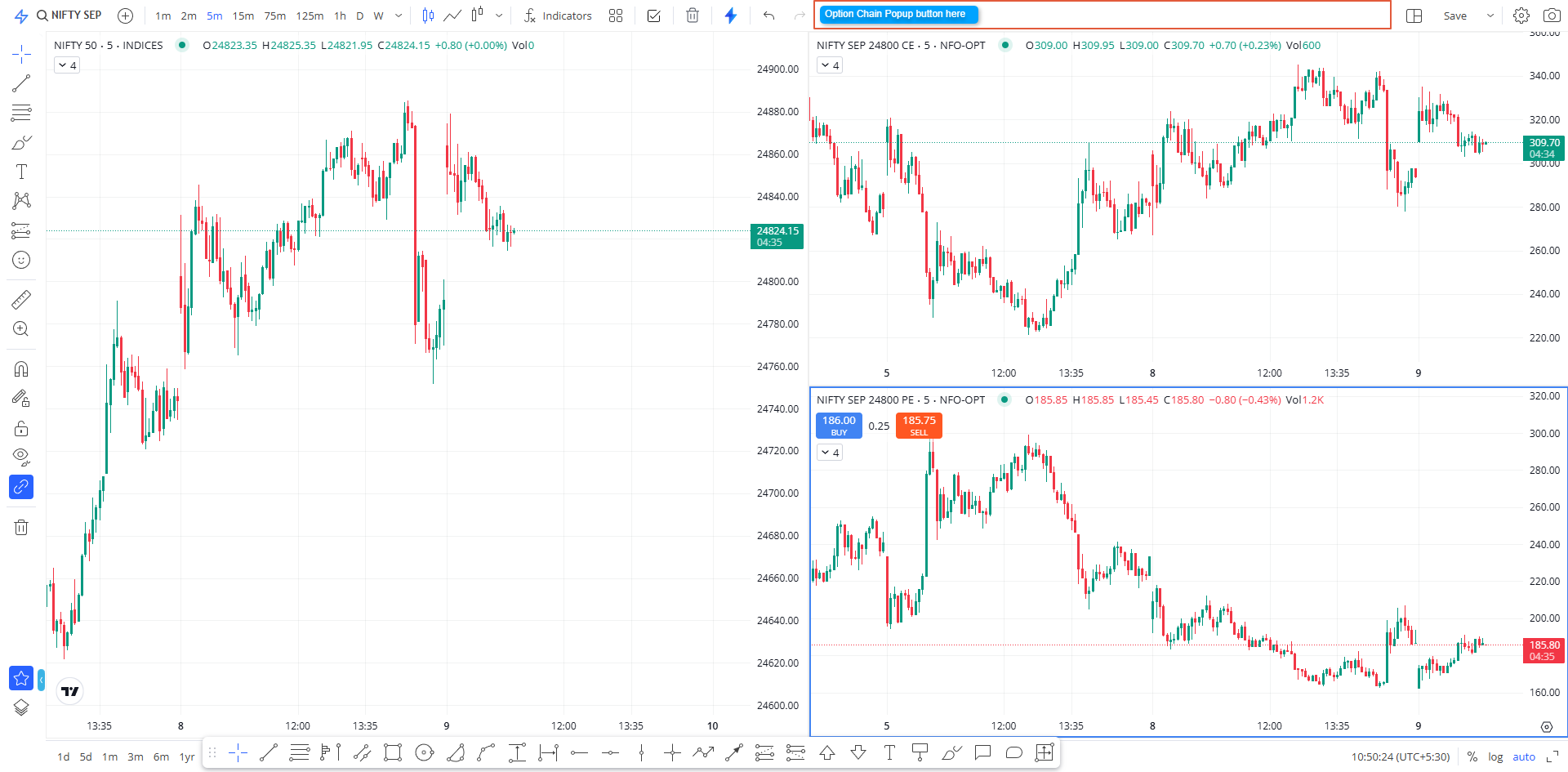
Task: Expand the indicator legend on NIFTY 50 chart
Action: (x=67, y=65)
